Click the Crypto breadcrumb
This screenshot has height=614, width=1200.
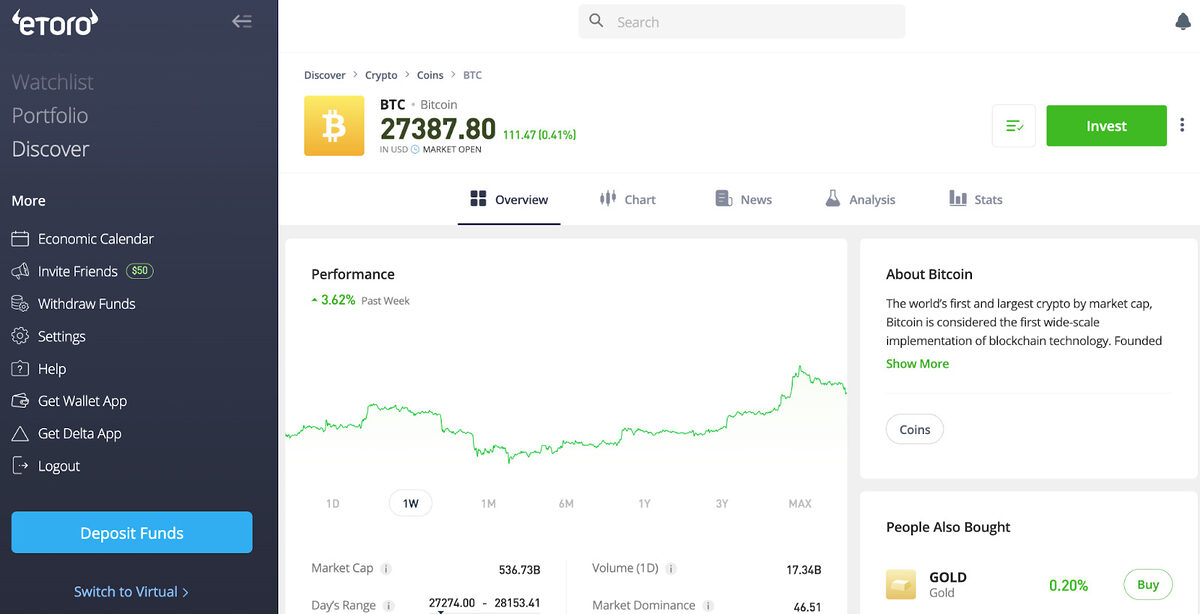[381, 75]
